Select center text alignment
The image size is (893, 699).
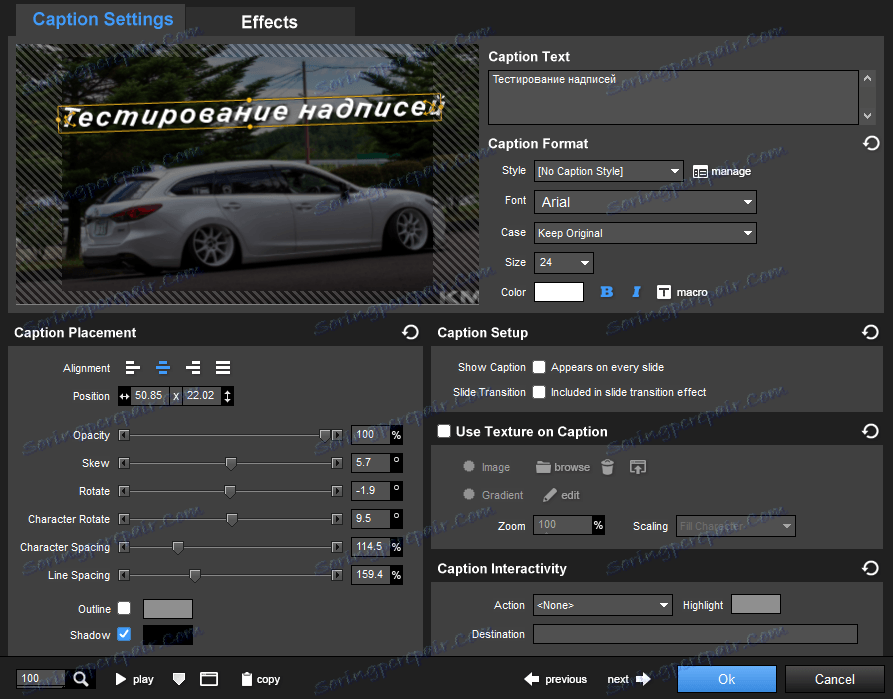click(x=162, y=368)
